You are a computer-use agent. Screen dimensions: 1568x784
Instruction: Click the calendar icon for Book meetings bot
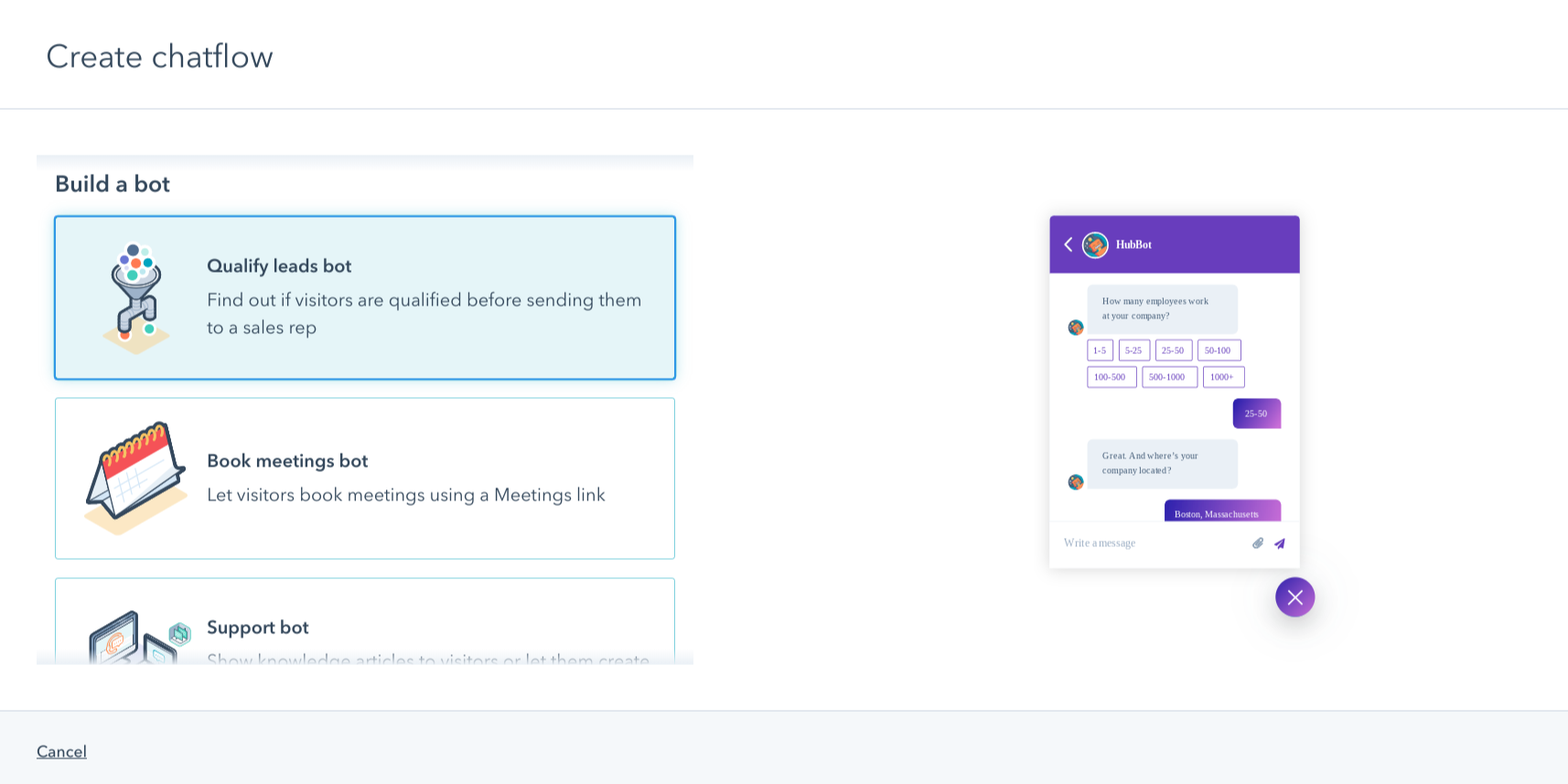135,478
